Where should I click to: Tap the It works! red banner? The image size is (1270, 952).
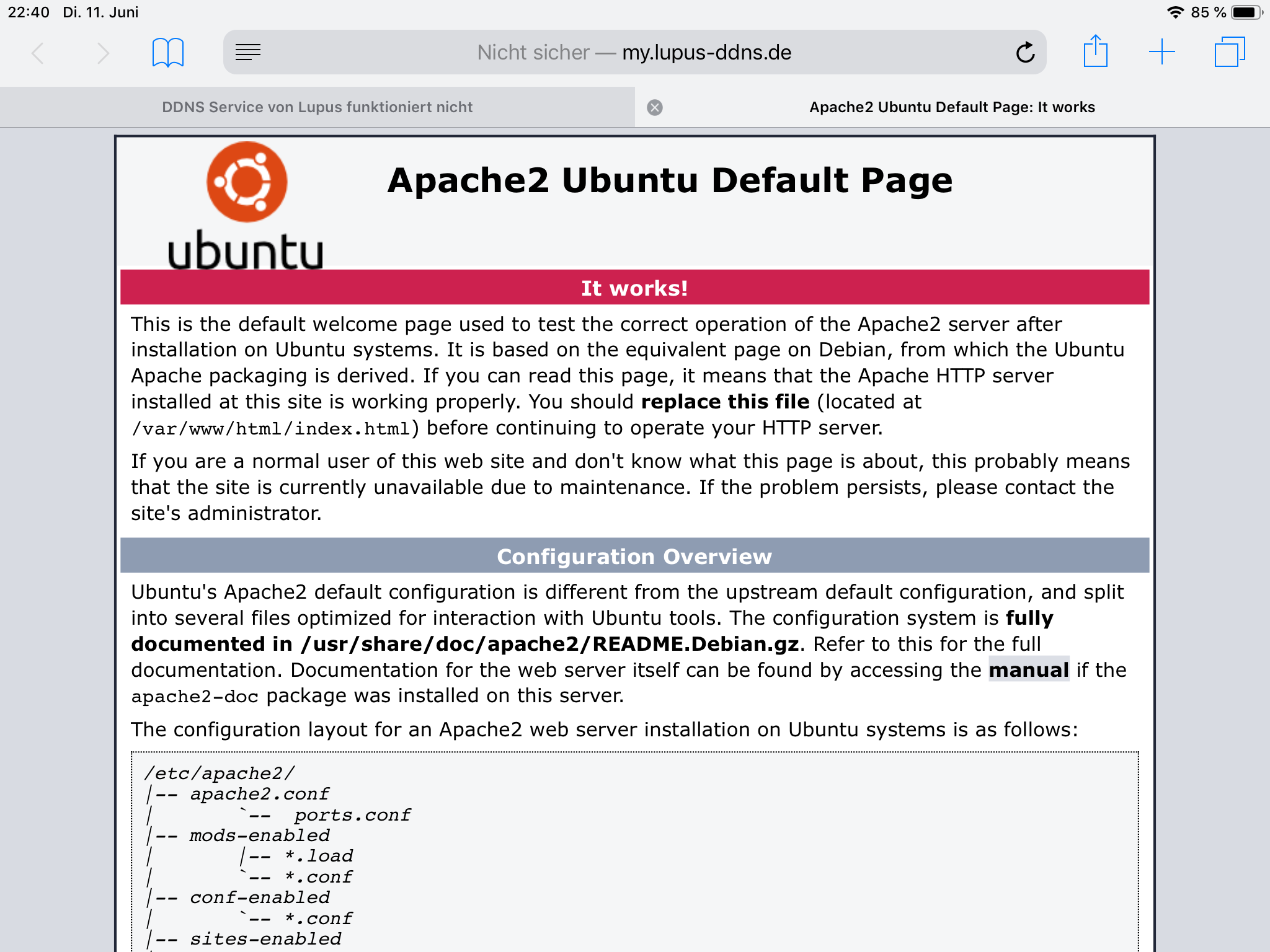click(x=634, y=288)
